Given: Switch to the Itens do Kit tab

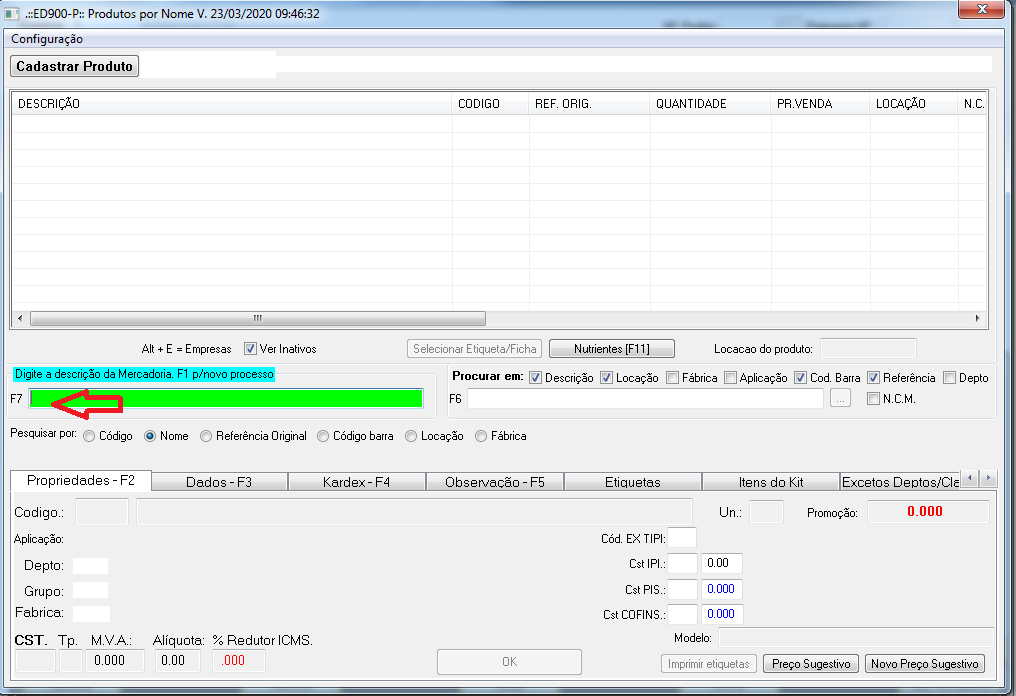Looking at the screenshot, I should (770, 482).
